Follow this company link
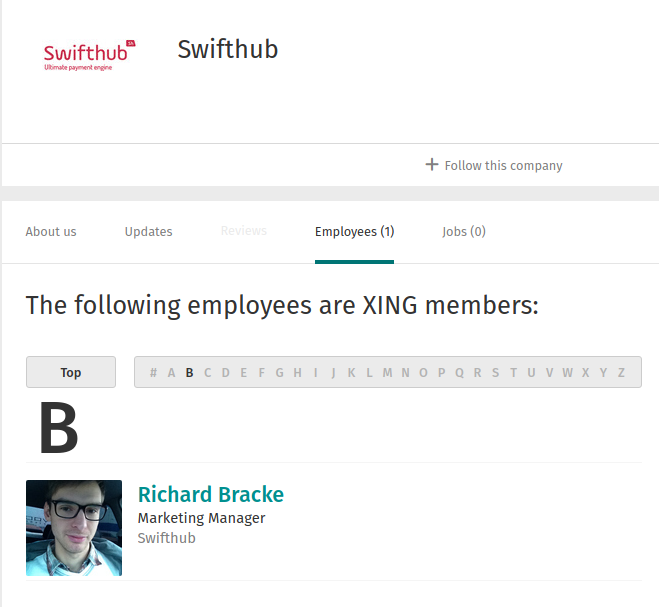Image resolution: width=659 pixels, height=607 pixels. (494, 165)
